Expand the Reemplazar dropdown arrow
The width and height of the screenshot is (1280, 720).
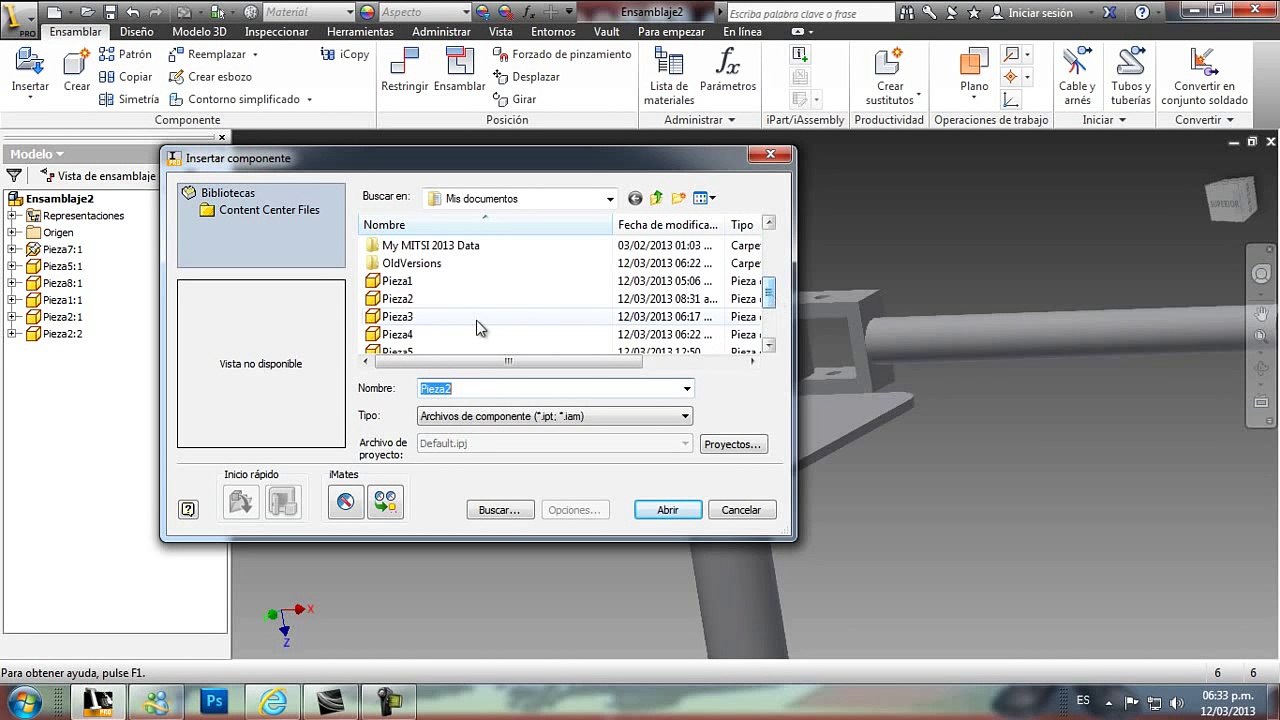click(x=255, y=55)
